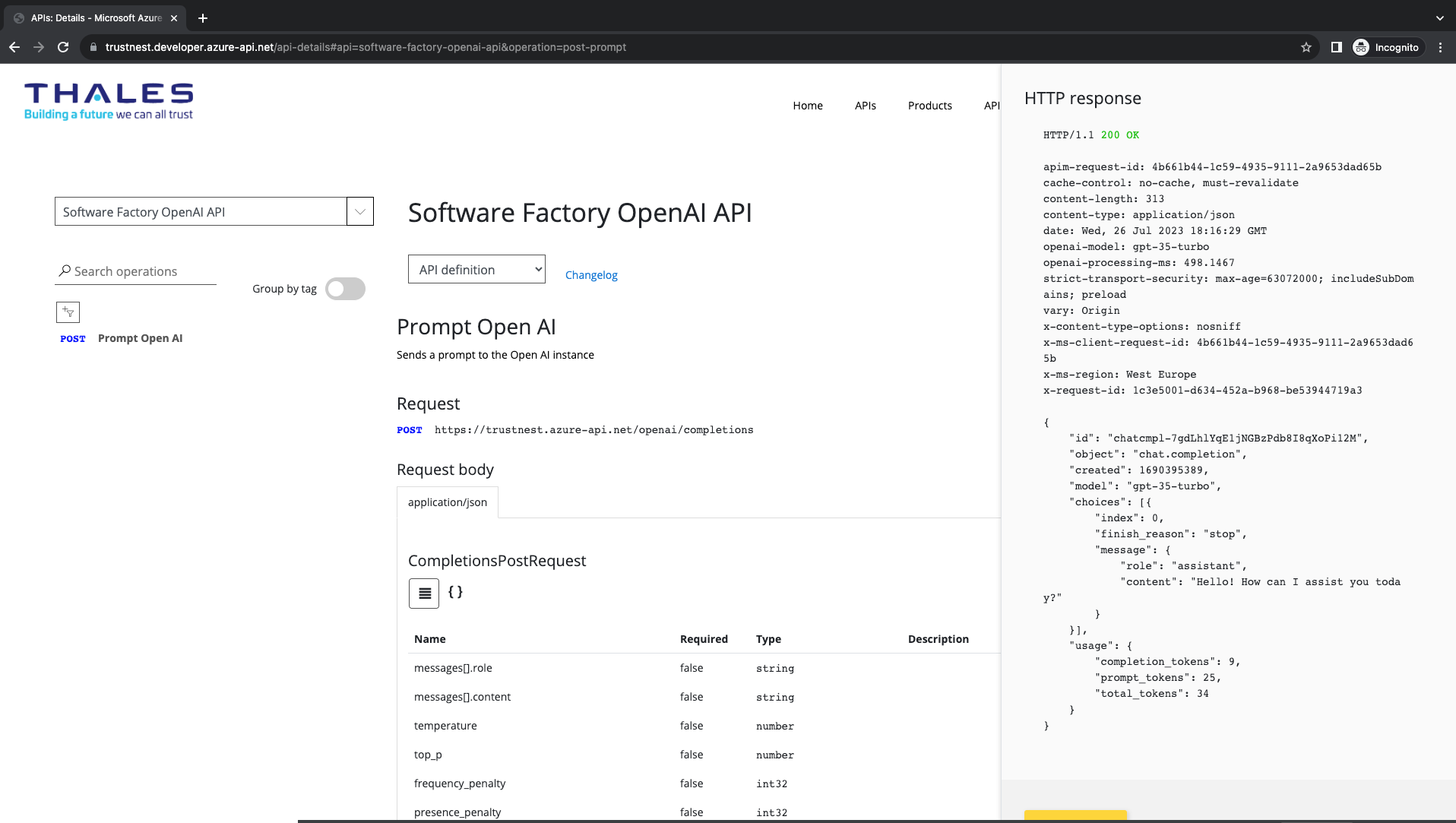Click the messages[].role row name
Viewport: 1456px width, 823px height.
pos(453,668)
